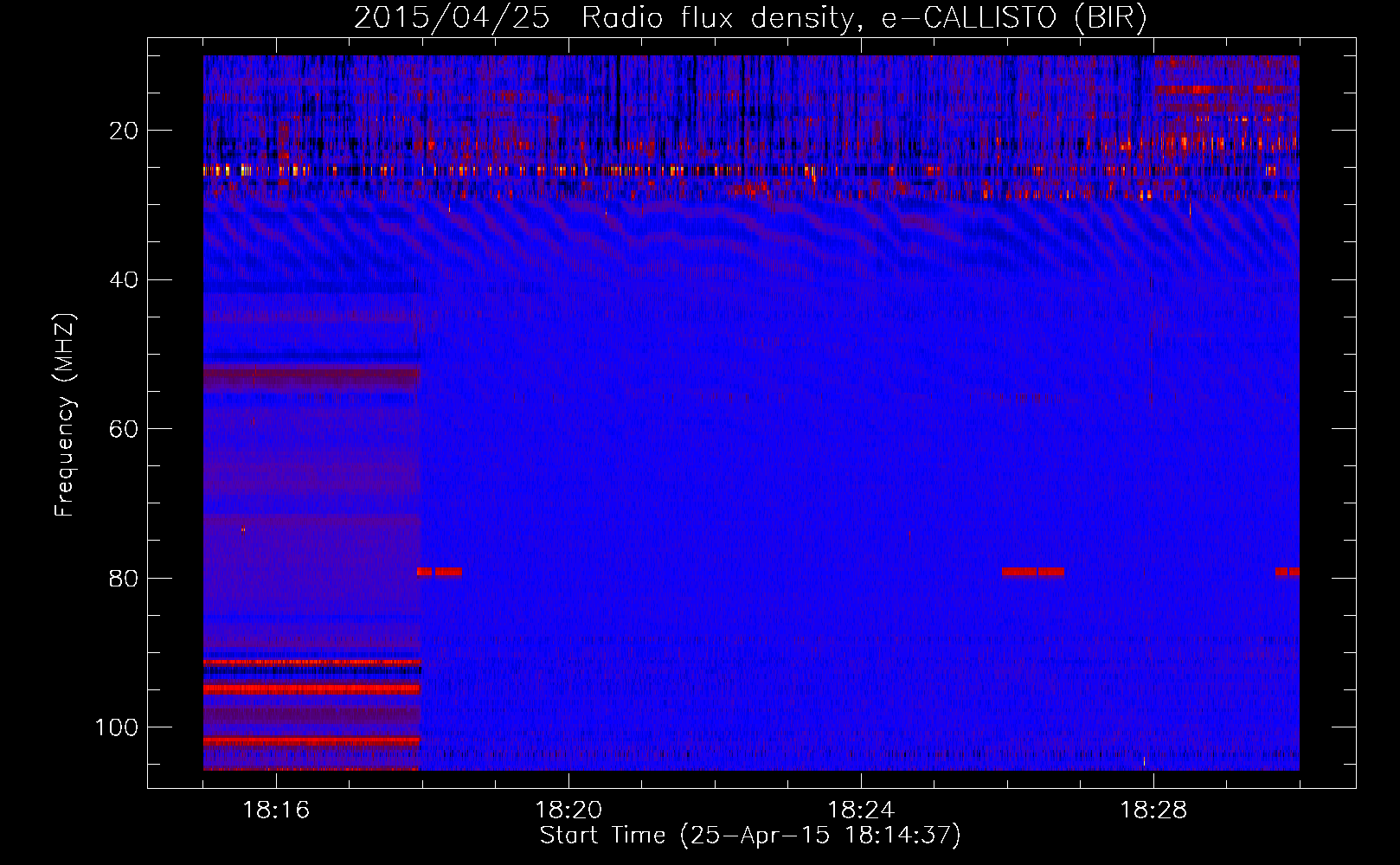
Task: Click the 60 MHz frequency tick label
Action: pos(124,429)
